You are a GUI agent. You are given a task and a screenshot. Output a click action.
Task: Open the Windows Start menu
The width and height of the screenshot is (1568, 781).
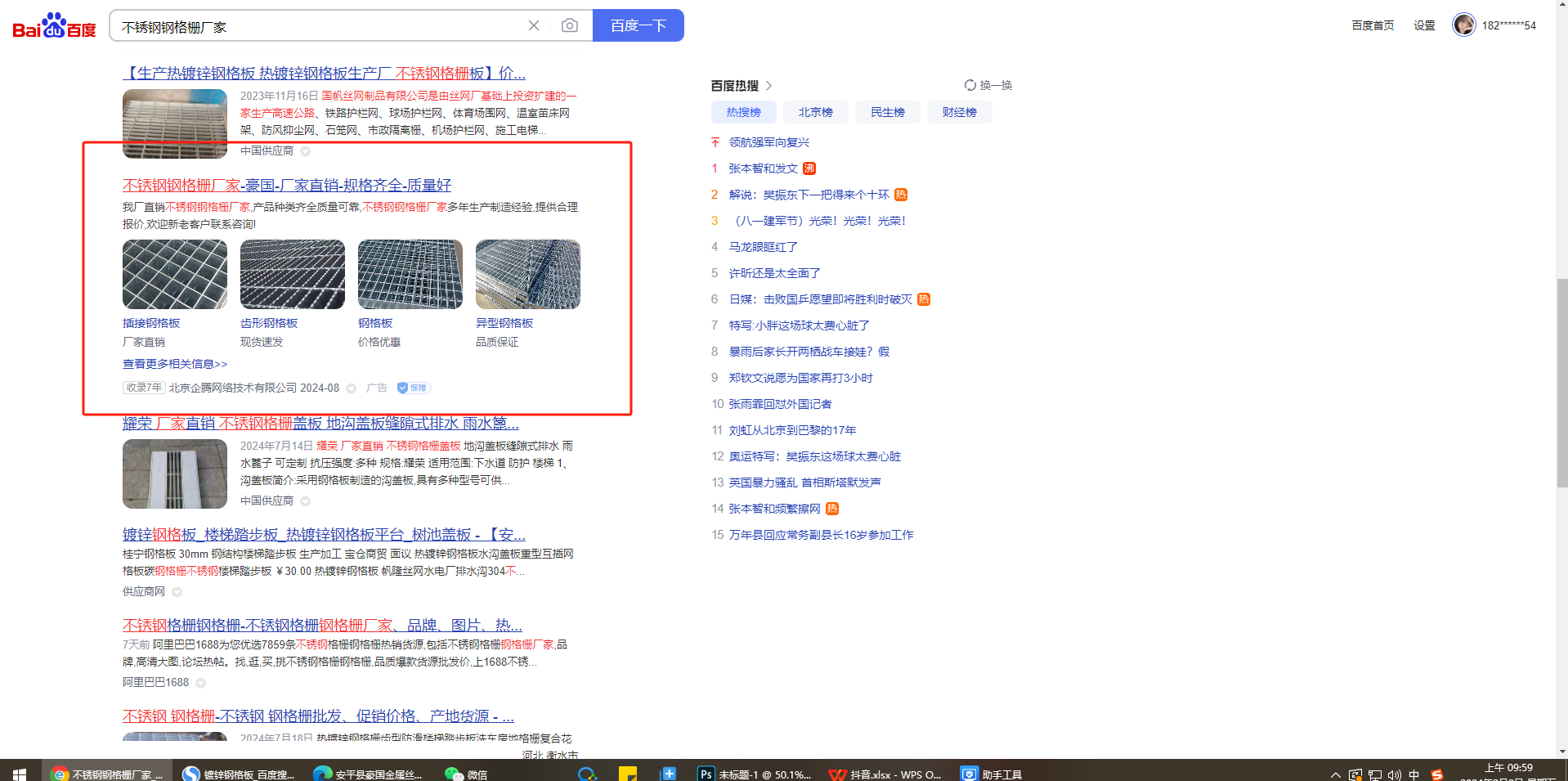click(x=20, y=774)
